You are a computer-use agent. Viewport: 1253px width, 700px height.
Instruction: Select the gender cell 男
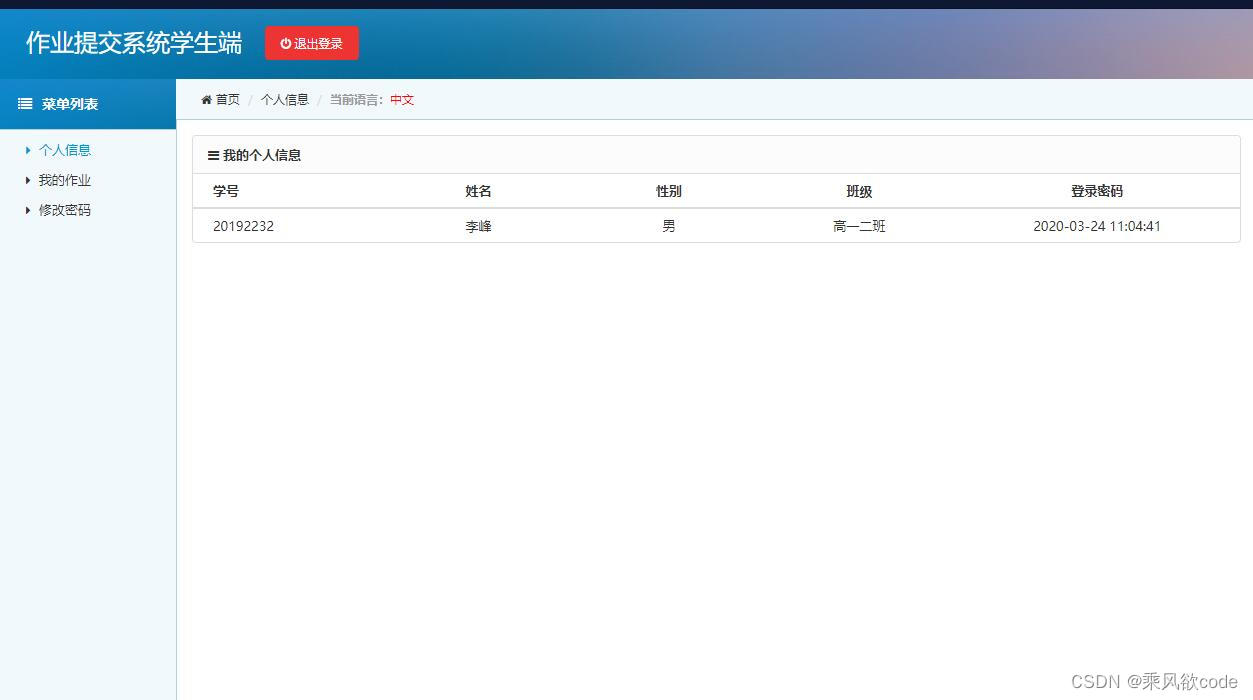coord(669,226)
